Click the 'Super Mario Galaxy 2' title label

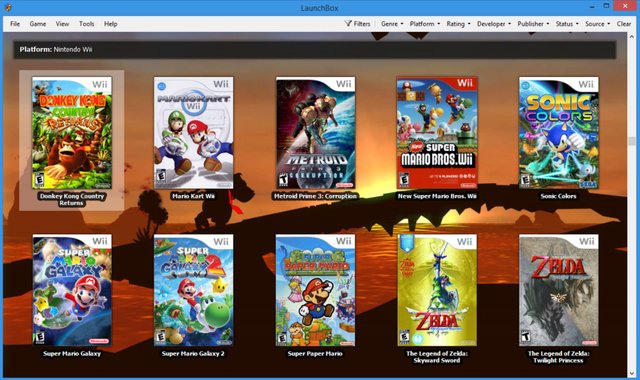tap(193, 353)
